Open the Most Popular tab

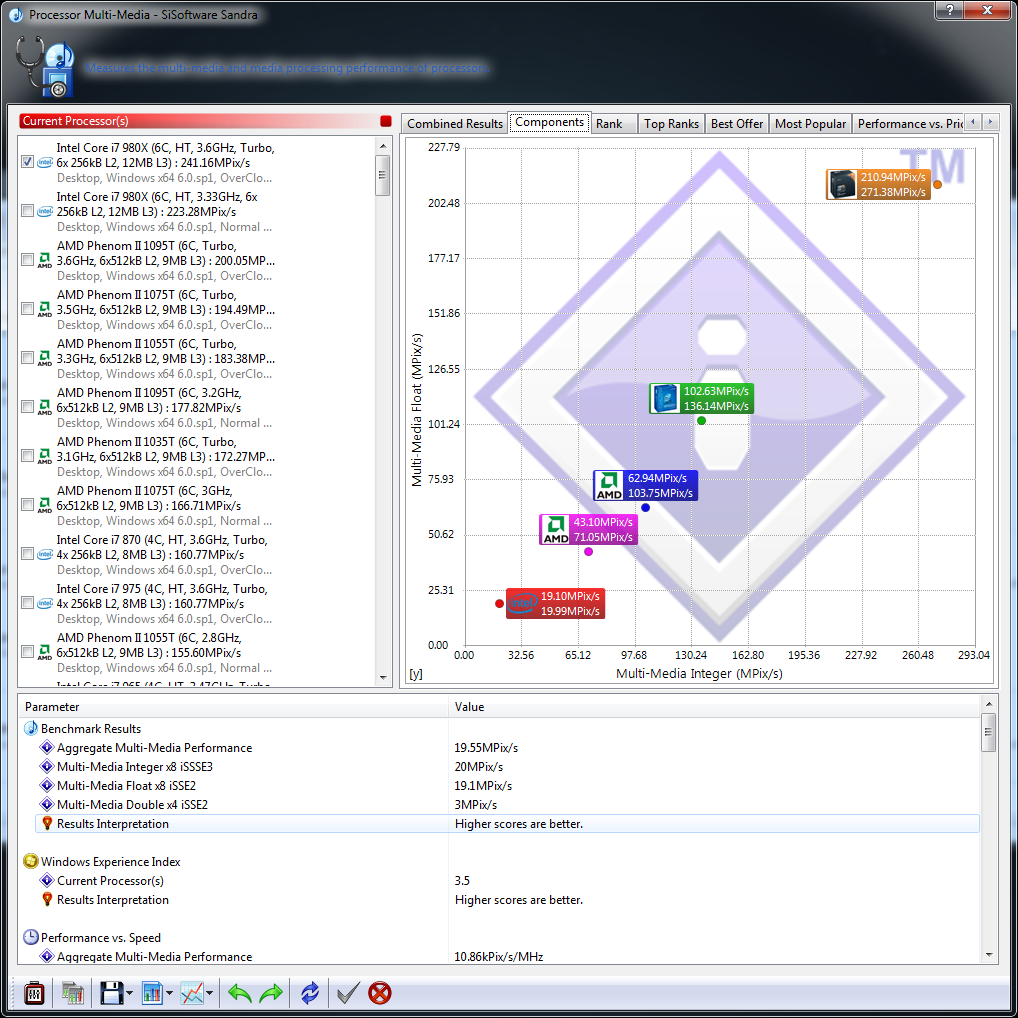[x=810, y=123]
